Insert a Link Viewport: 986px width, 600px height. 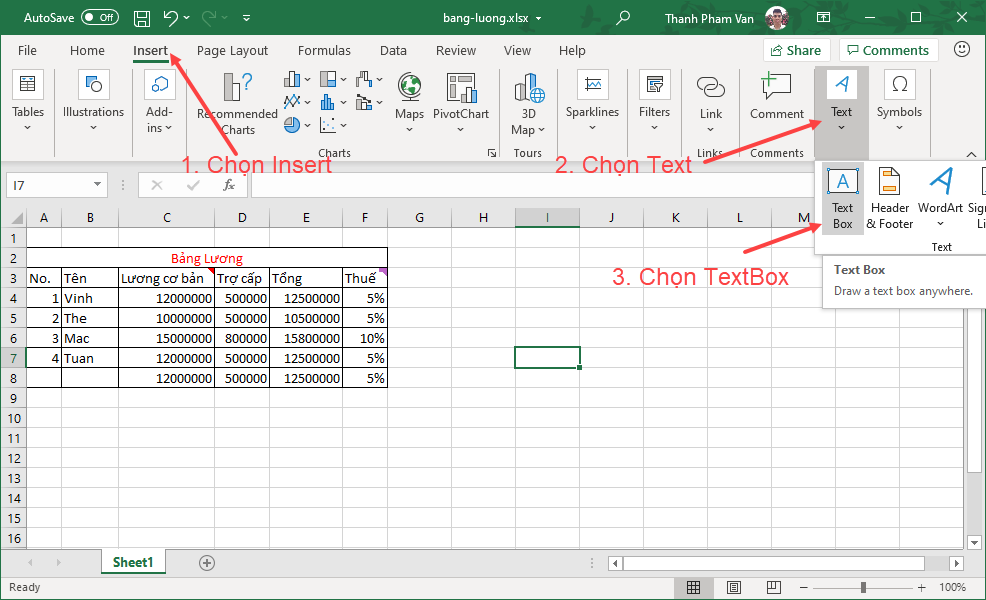[711, 103]
